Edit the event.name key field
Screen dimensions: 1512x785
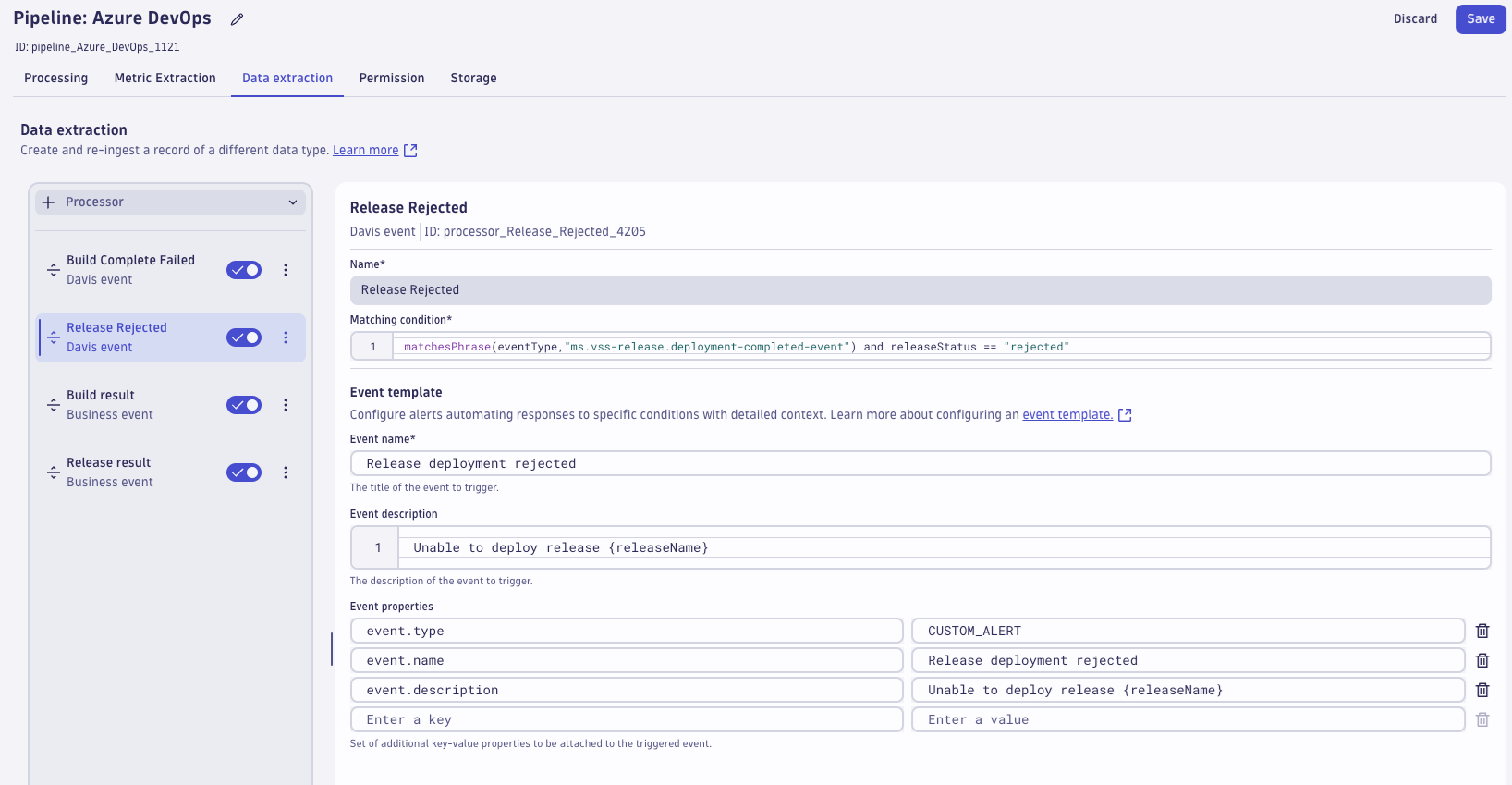click(627, 660)
